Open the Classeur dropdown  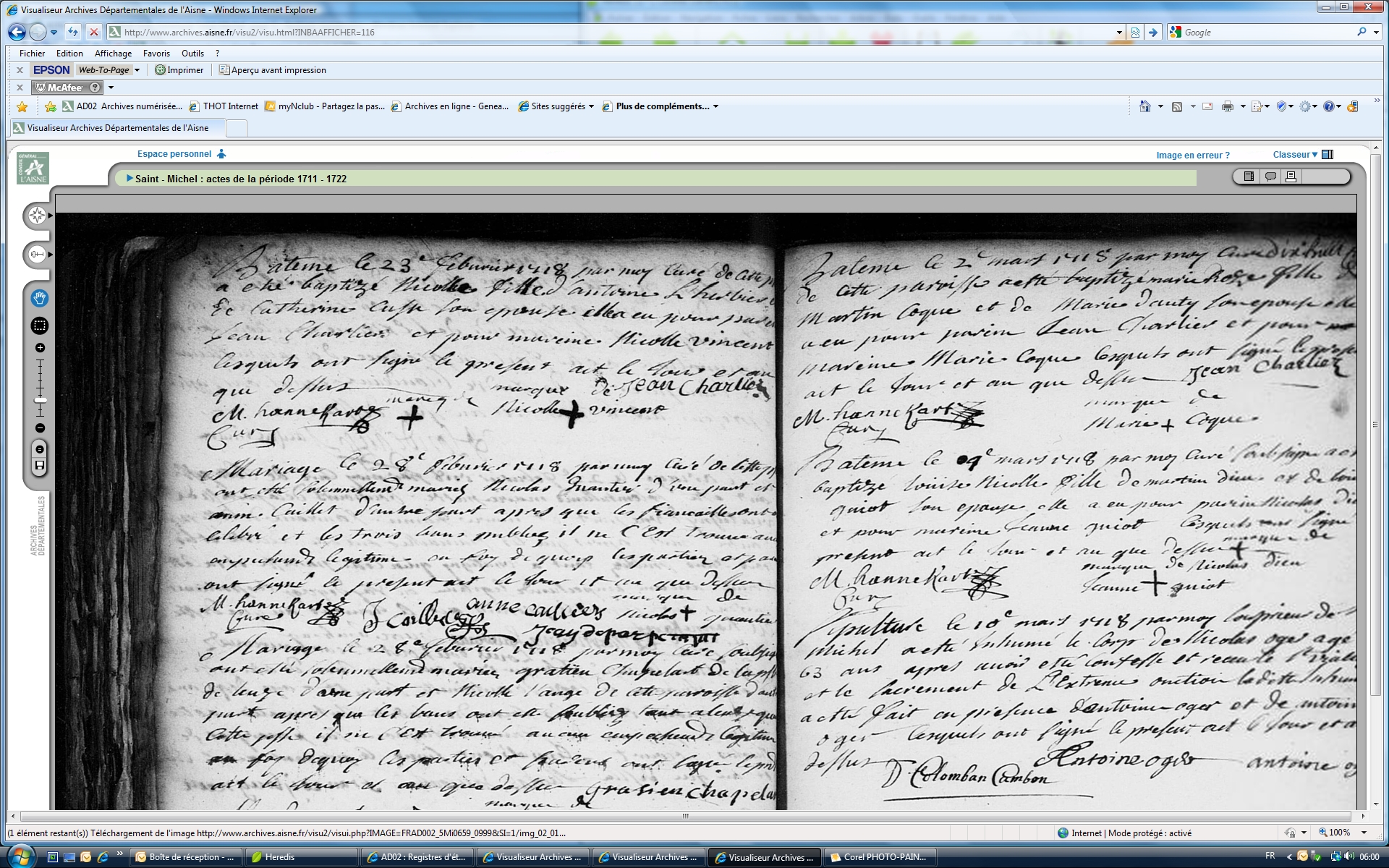[1295, 155]
